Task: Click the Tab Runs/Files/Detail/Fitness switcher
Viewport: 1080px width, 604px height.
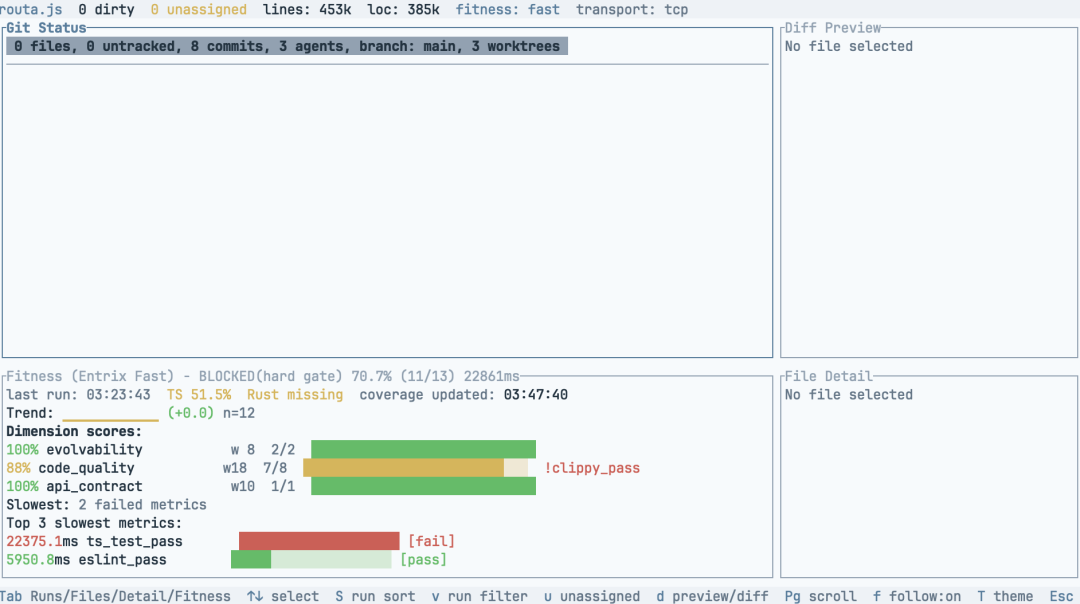Action: pyautogui.click(x=115, y=596)
